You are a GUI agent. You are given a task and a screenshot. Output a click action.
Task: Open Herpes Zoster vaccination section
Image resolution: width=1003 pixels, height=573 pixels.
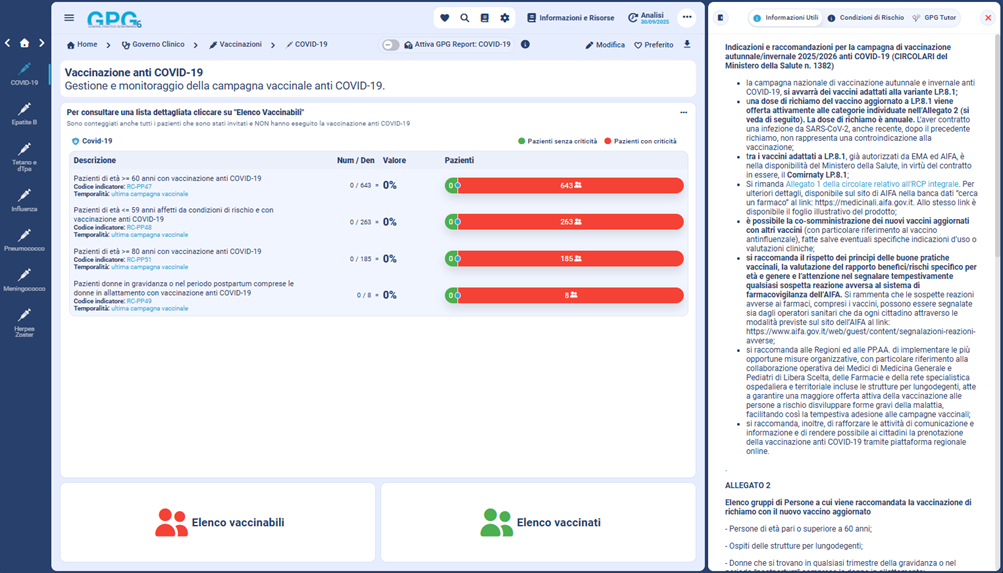coord(24,321)
